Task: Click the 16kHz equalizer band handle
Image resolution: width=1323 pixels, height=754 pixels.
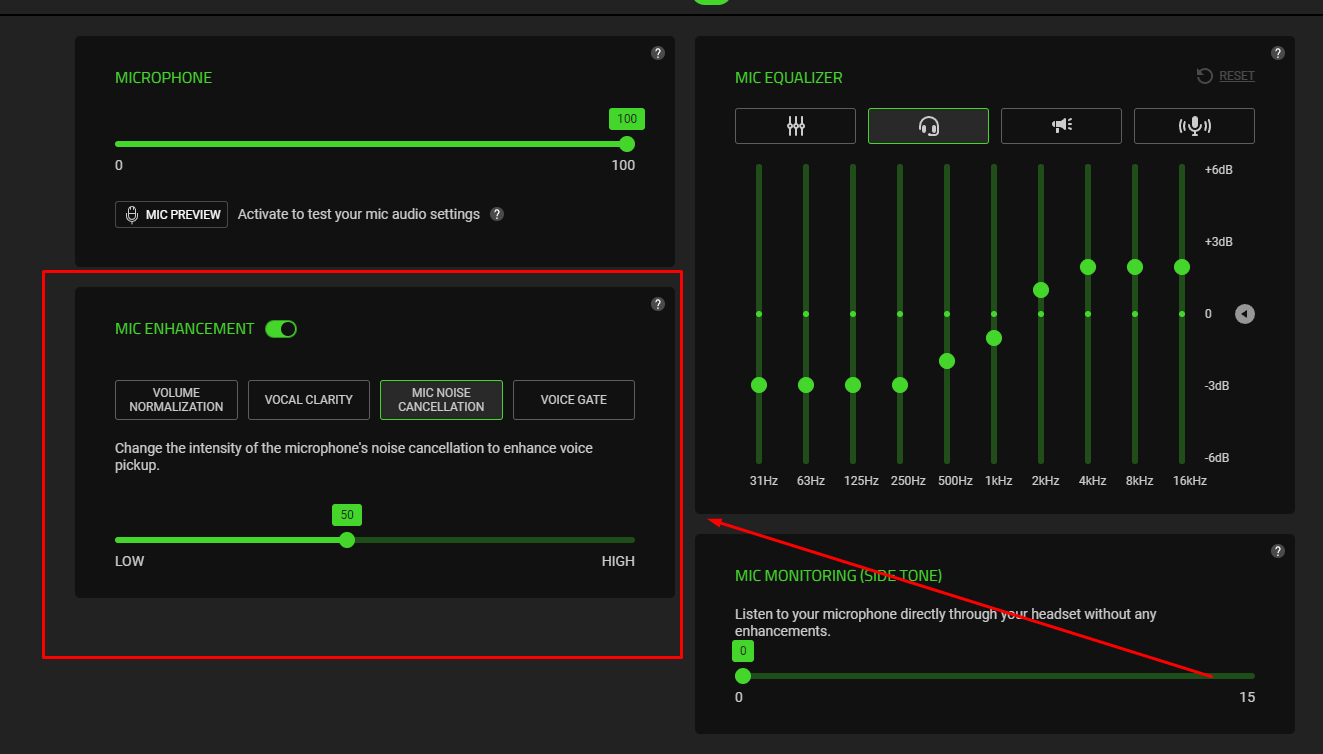Action: click(x=1182, y=267)
